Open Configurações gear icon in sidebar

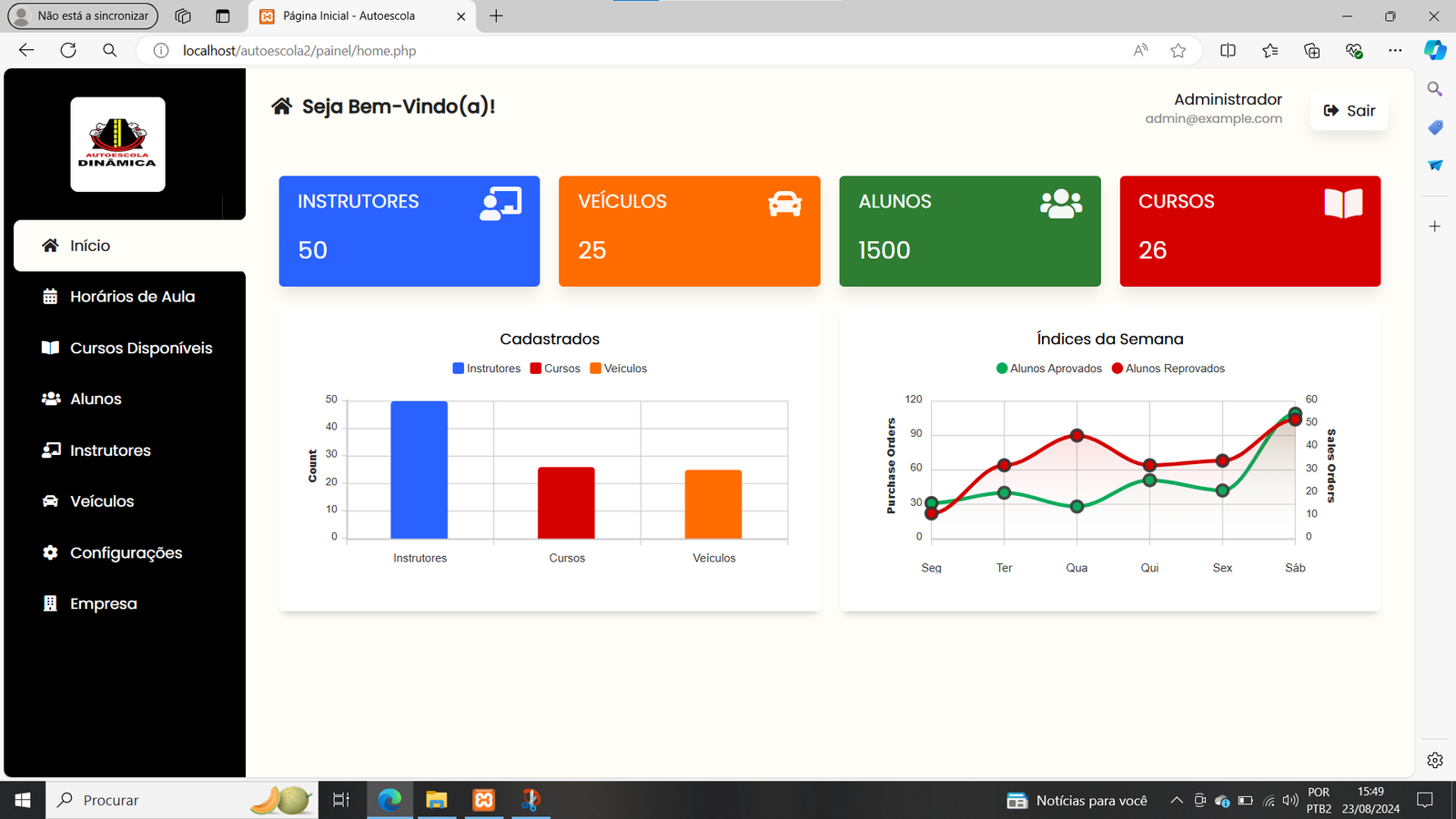[x=51, y=552]
